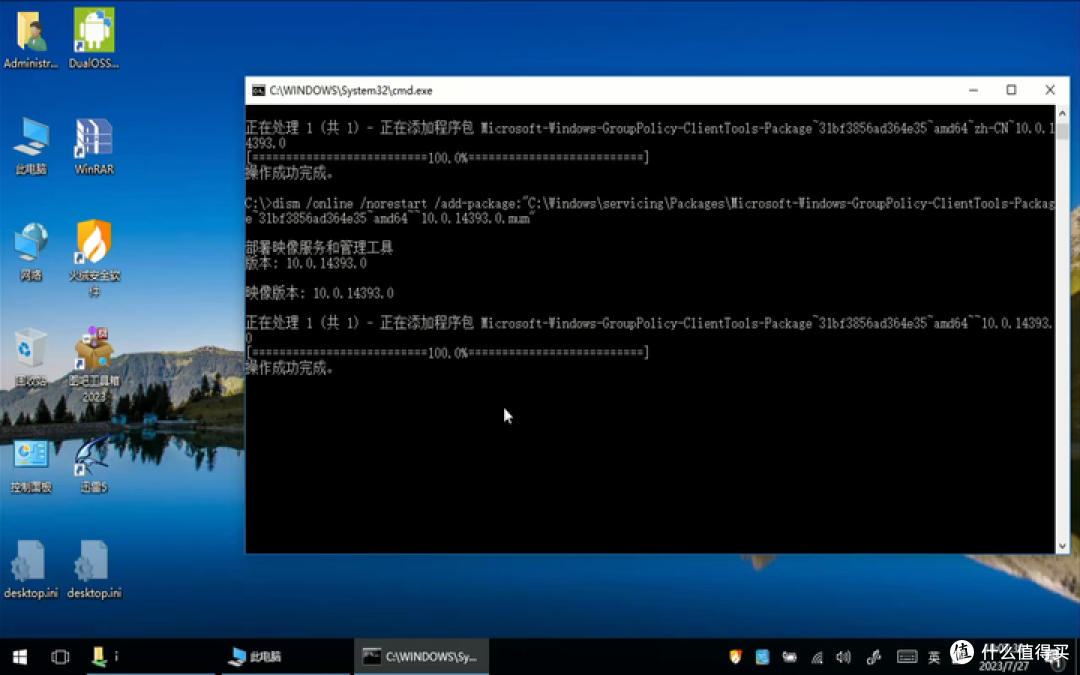Launch the DualOSS Android shortcut

(94, 39)
